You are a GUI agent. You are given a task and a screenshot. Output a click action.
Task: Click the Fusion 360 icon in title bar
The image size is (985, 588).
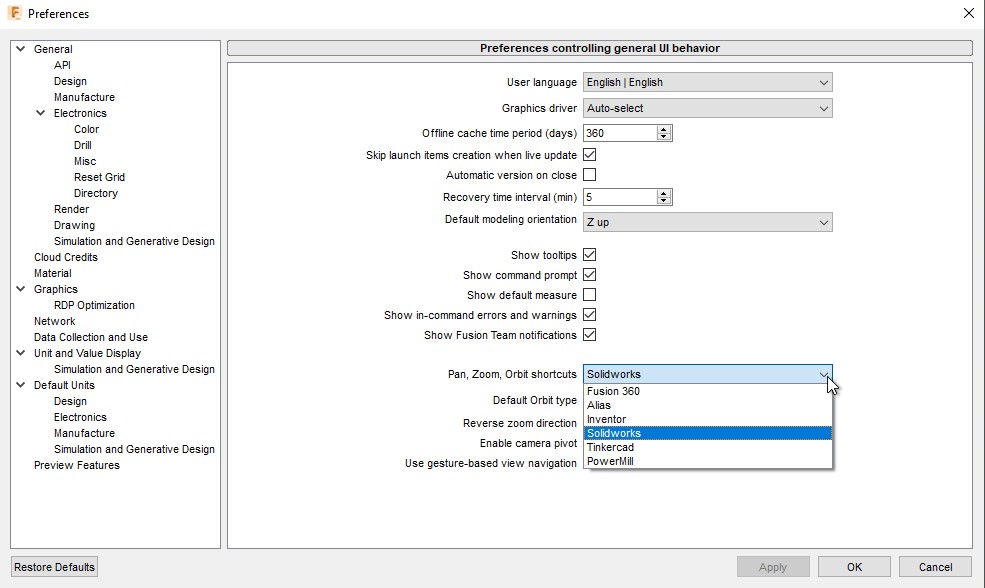pyautogui.click(x=14, y=14)
